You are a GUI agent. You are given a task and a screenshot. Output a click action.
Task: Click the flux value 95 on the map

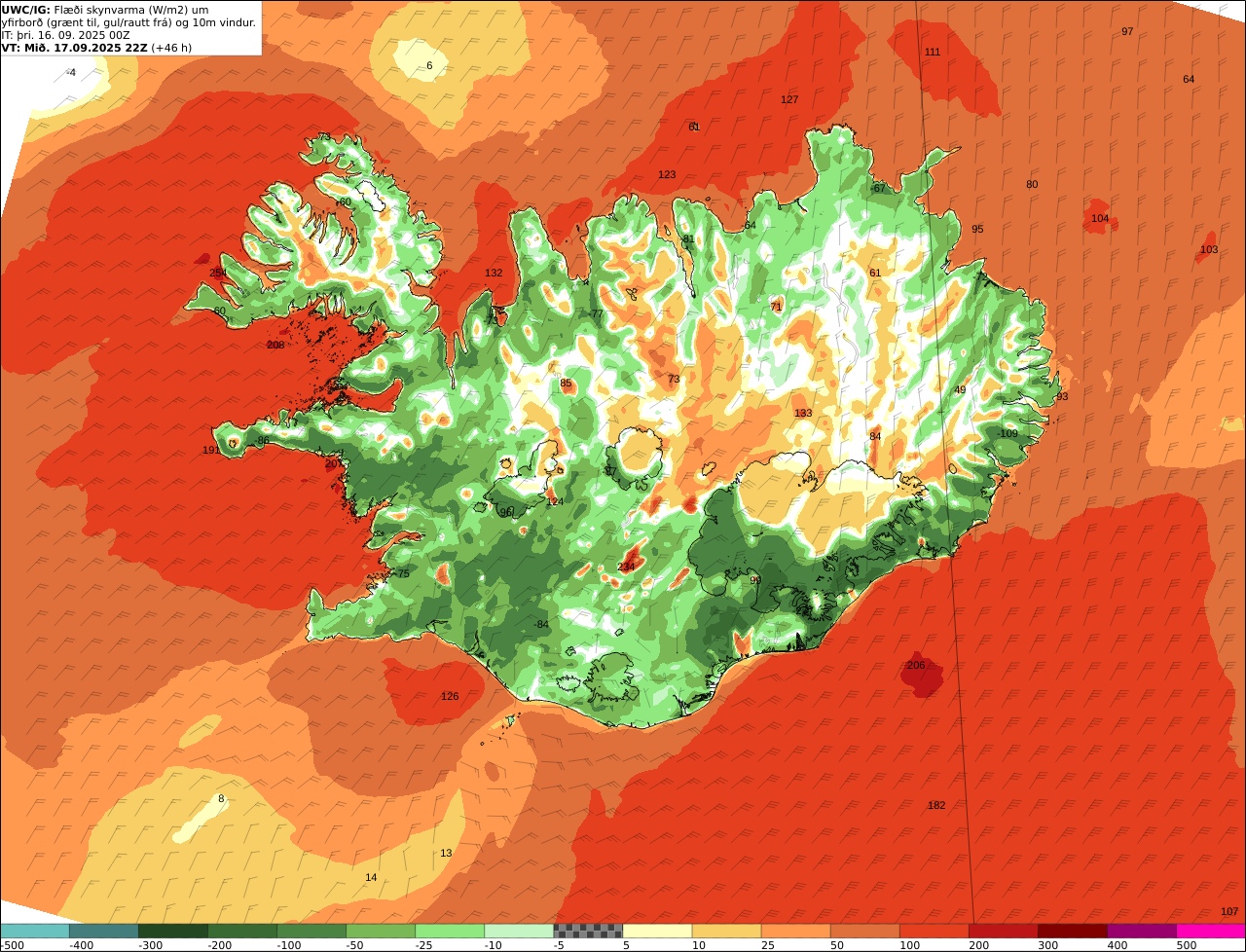977,229
